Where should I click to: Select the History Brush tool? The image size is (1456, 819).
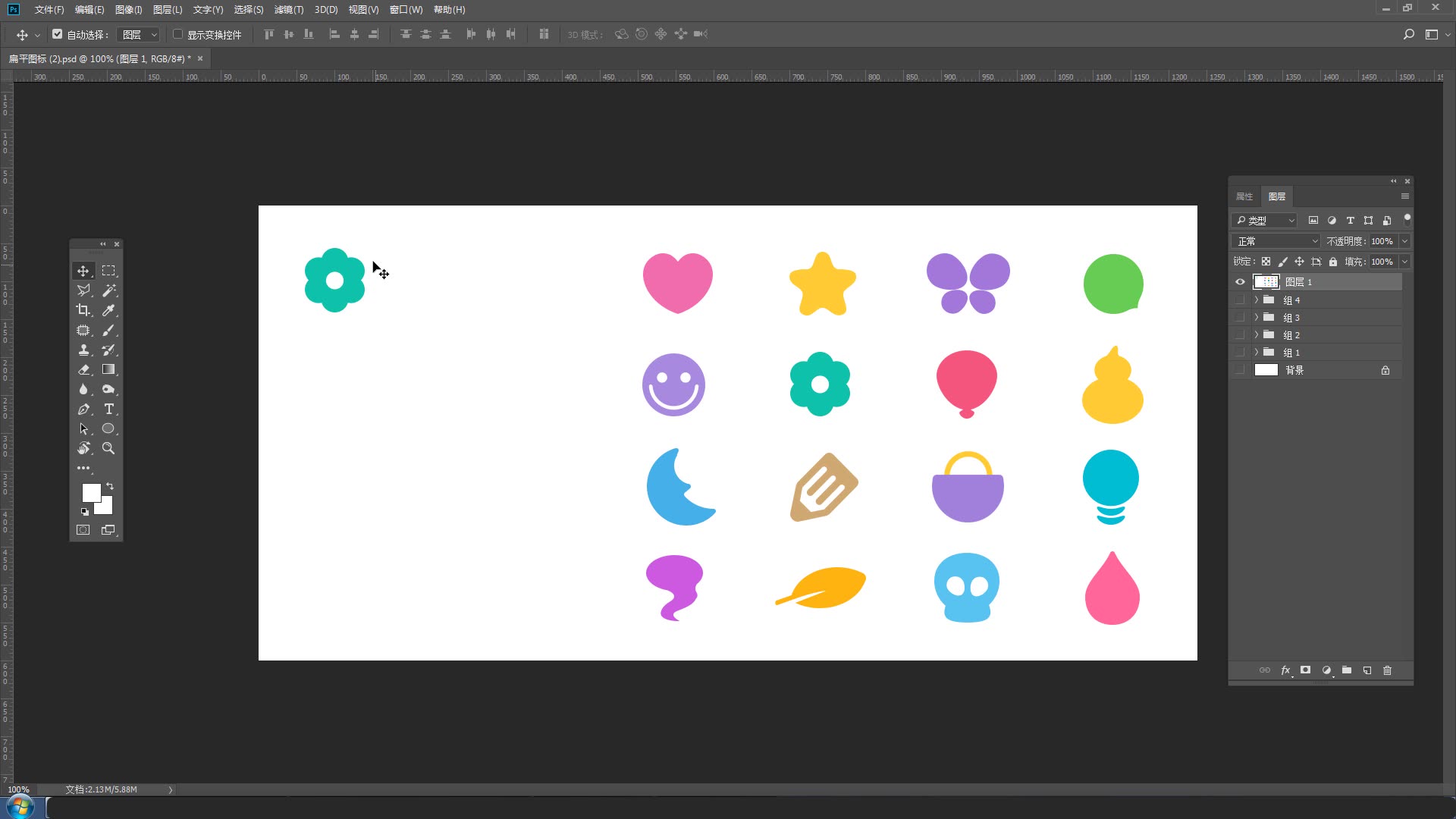coord(108,350)
